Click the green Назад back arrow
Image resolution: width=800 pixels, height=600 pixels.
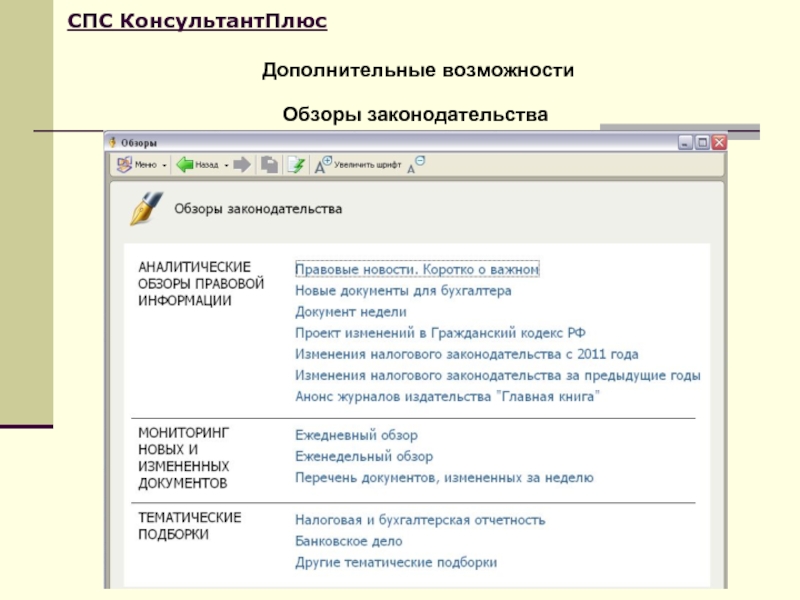[x=184, y=165]
